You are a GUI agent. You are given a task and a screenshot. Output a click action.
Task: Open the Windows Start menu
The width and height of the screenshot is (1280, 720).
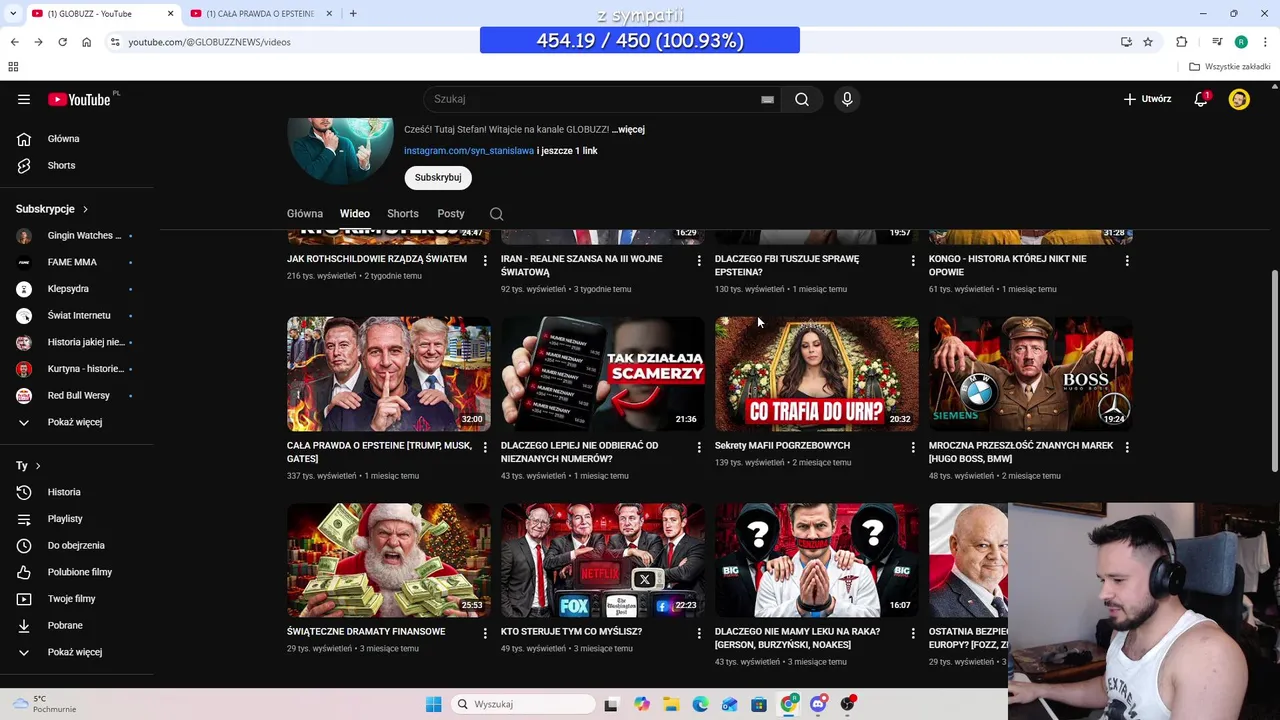pos(433,704)
